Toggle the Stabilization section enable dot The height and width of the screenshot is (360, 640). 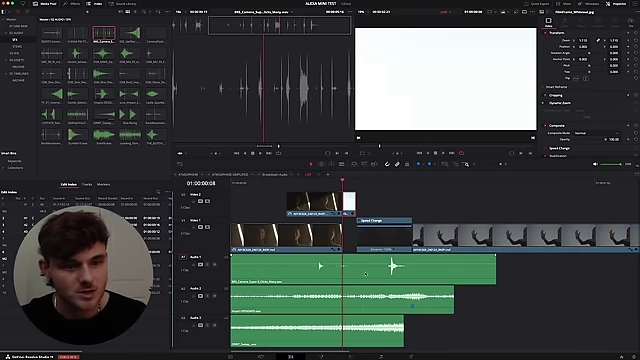tap(545, 156)
